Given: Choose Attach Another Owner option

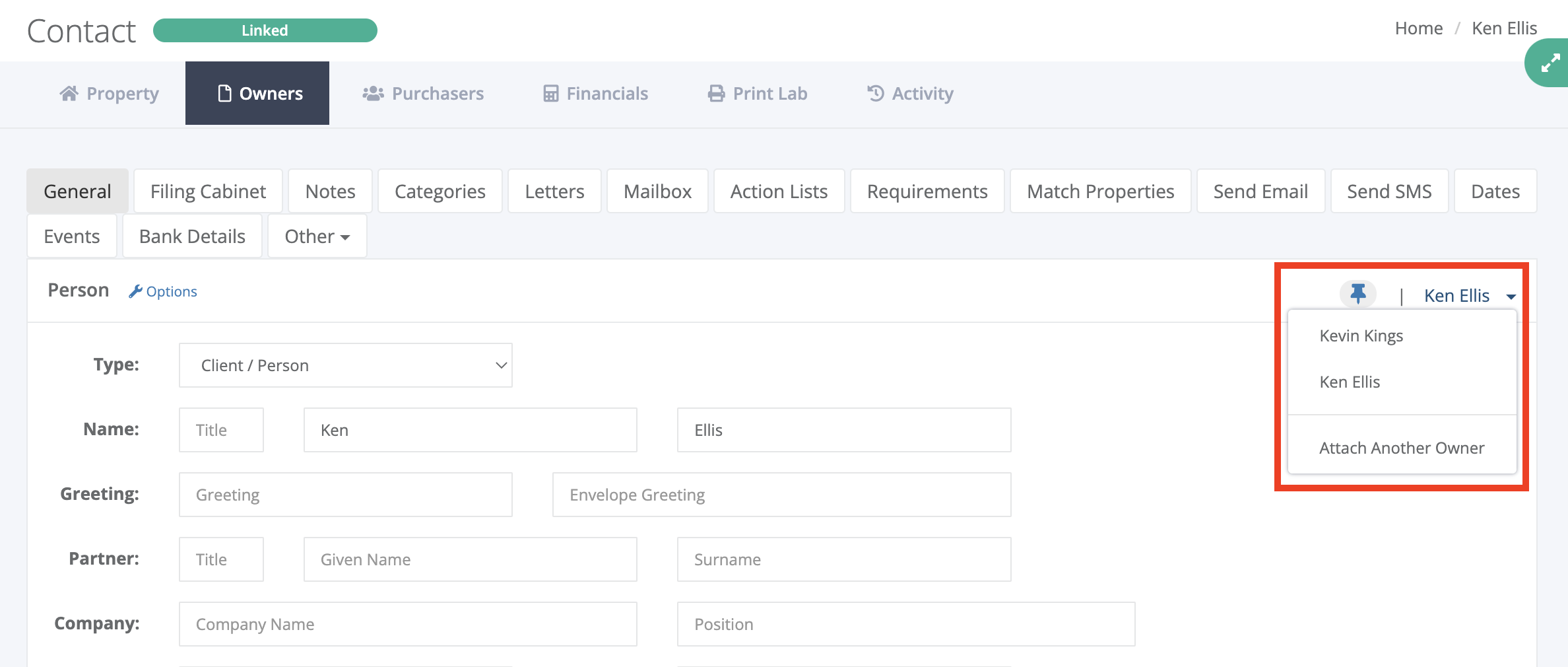Looking at the screenshot, I should (x=1402, y=448).
